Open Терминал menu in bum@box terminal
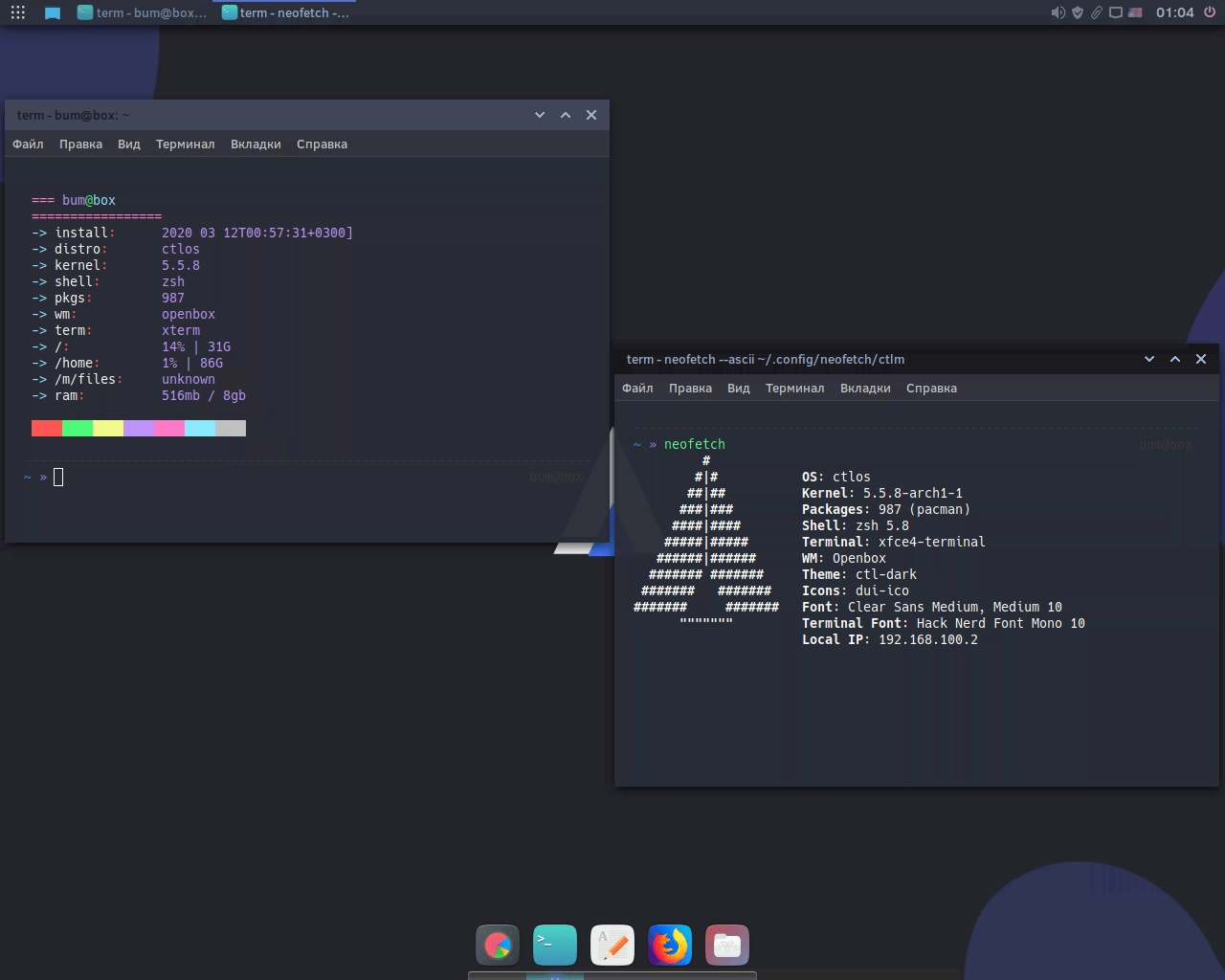Screen dimensions: 1225x980 click(x=185, y=144)
